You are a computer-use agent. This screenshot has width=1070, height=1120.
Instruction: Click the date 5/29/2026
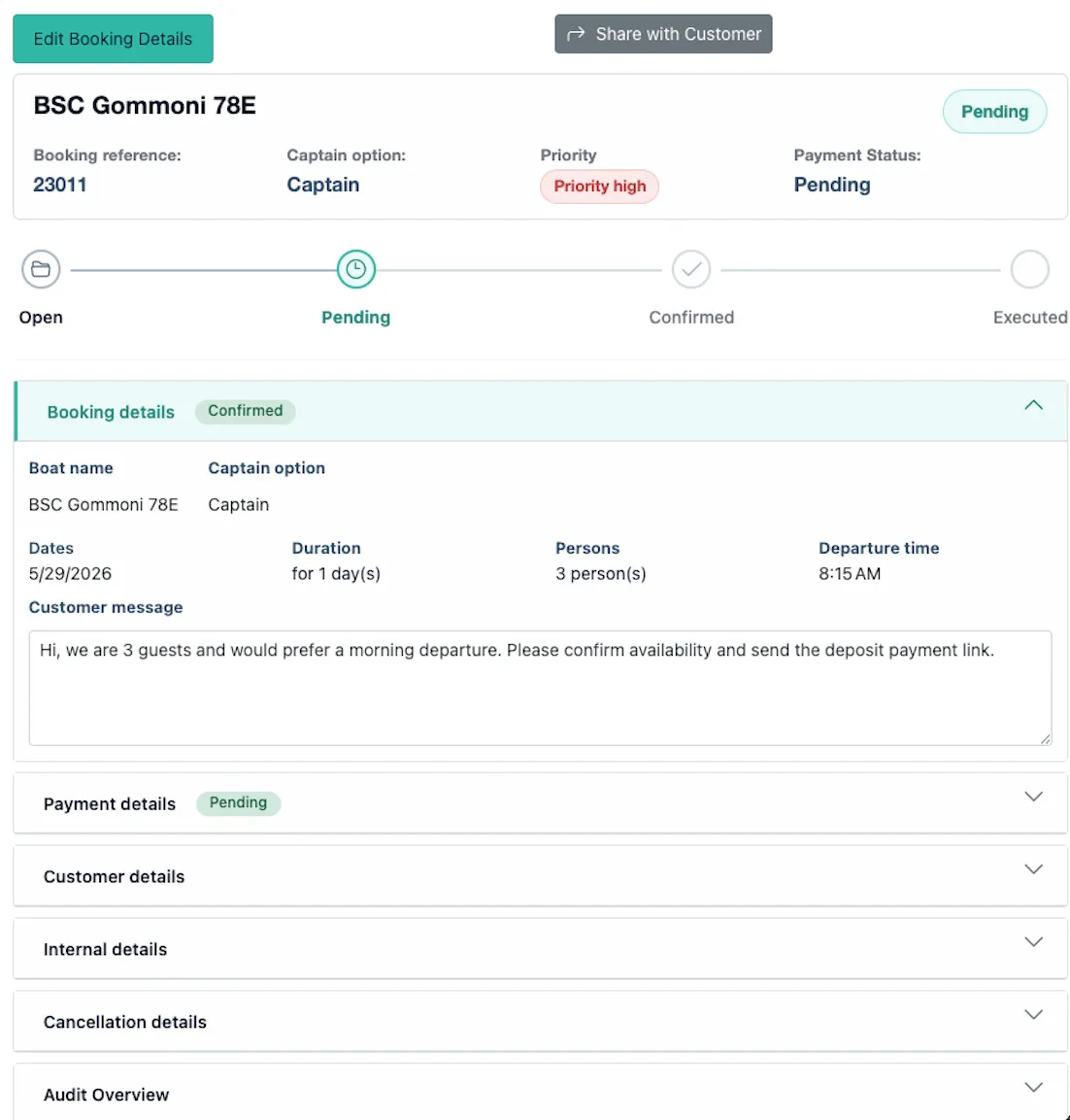pos(70,574)
